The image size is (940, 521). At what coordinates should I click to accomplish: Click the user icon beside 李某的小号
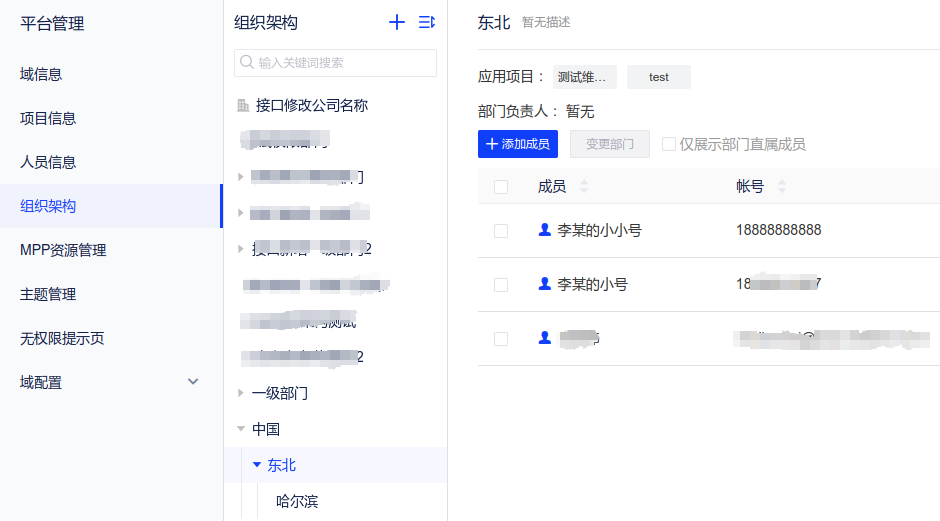coord(545,284)
